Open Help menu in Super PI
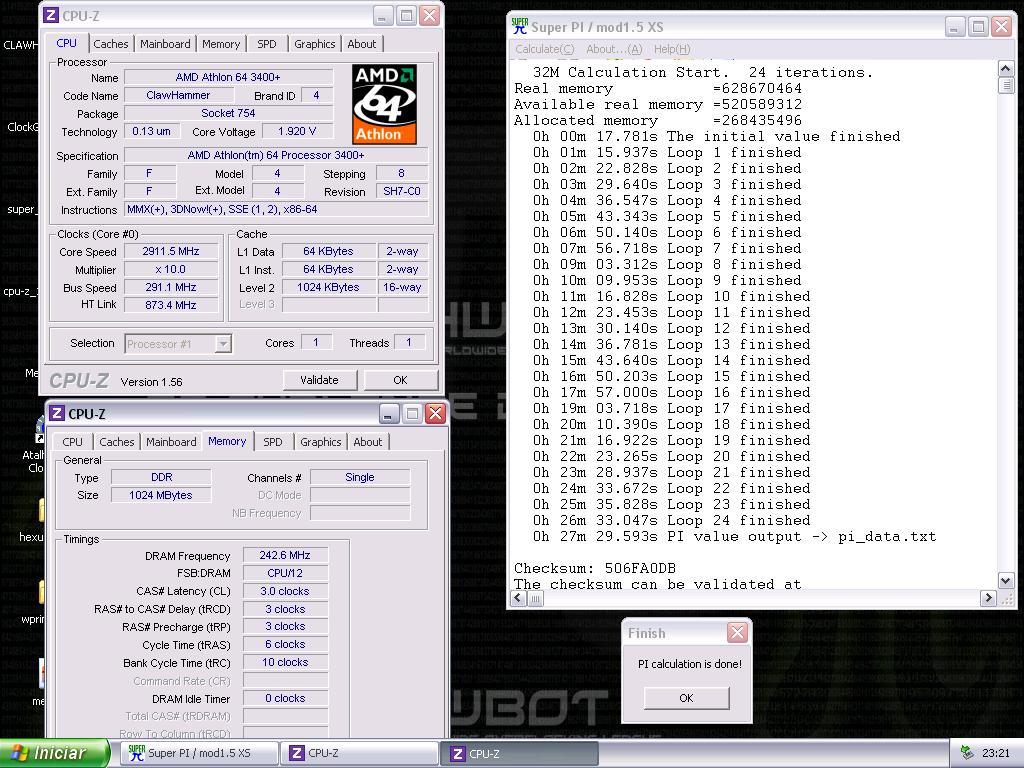 click(672, 49)
